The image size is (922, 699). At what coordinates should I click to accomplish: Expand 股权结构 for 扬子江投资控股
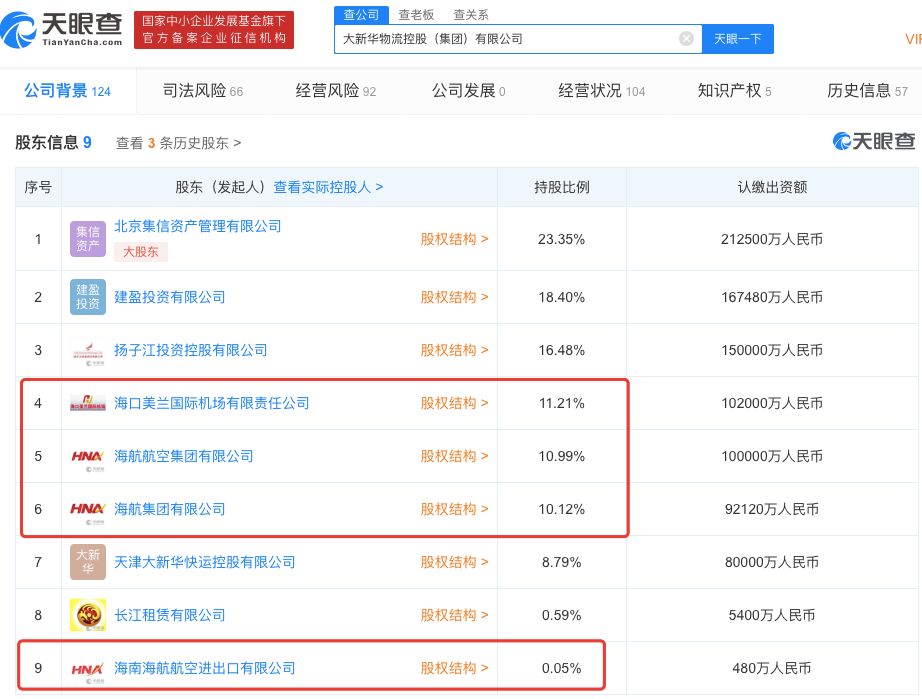tap(455, 350)
